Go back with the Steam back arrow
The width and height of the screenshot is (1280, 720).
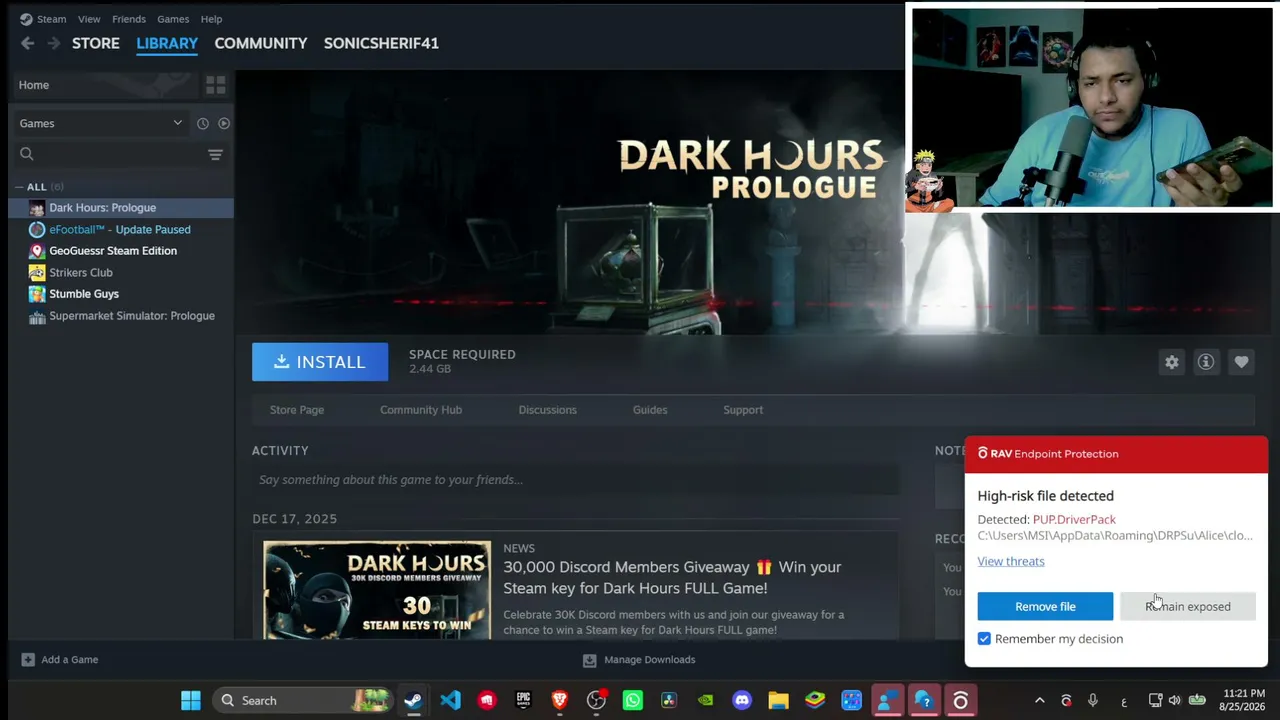(x=28, y=43)
